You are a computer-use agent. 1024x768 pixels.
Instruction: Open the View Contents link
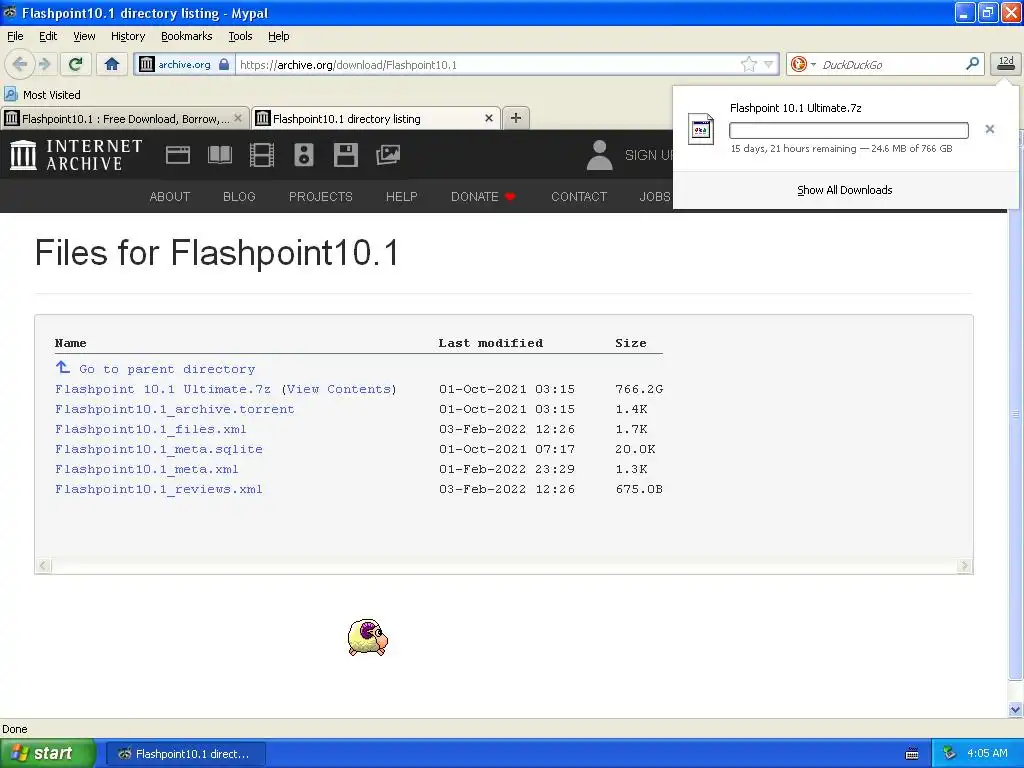tap(339, 389)
